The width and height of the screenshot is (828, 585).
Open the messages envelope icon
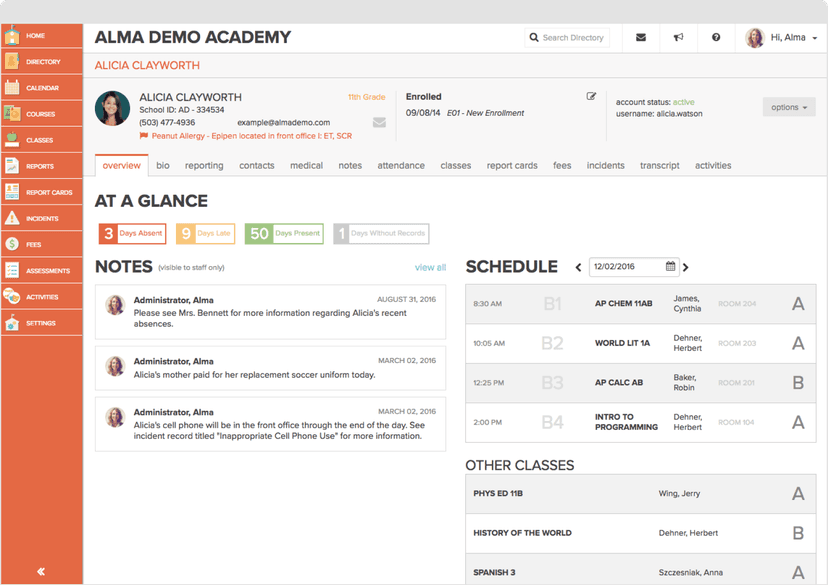(x=640, y=37)
